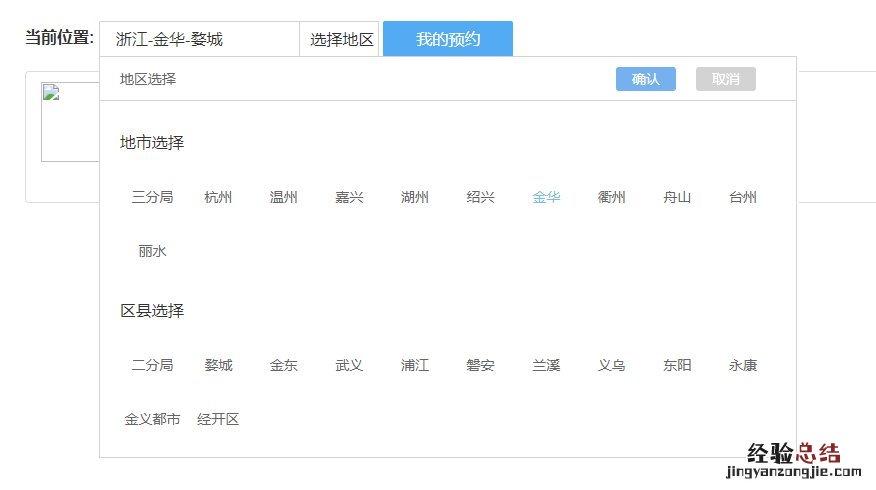The image size is (876, 490).
Task: Select city 丽水
Action: (152, 251)
